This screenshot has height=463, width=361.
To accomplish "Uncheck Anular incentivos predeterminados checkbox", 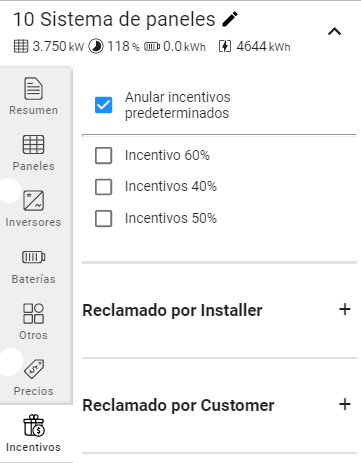I will click(x=103, y=105).
